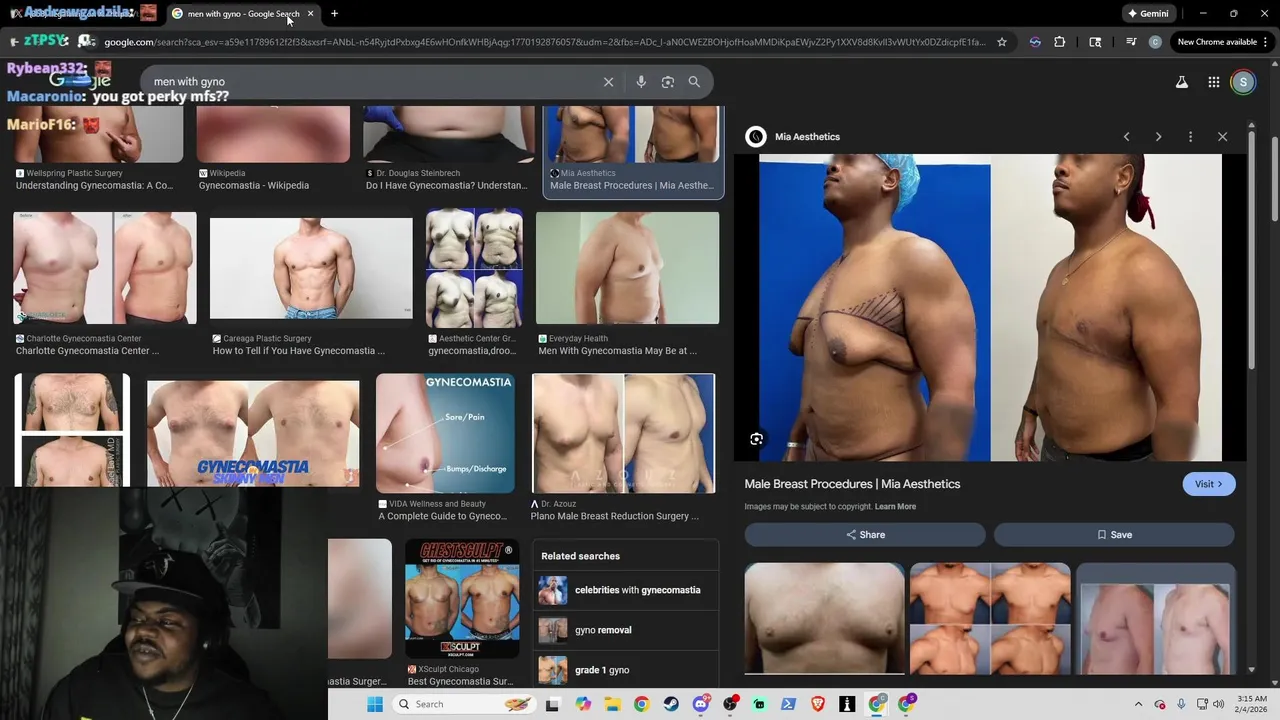1280x720 pixels.
Task: Open File Explorer from taskbar
Action: pyautogui.click(x=612, y=704)
